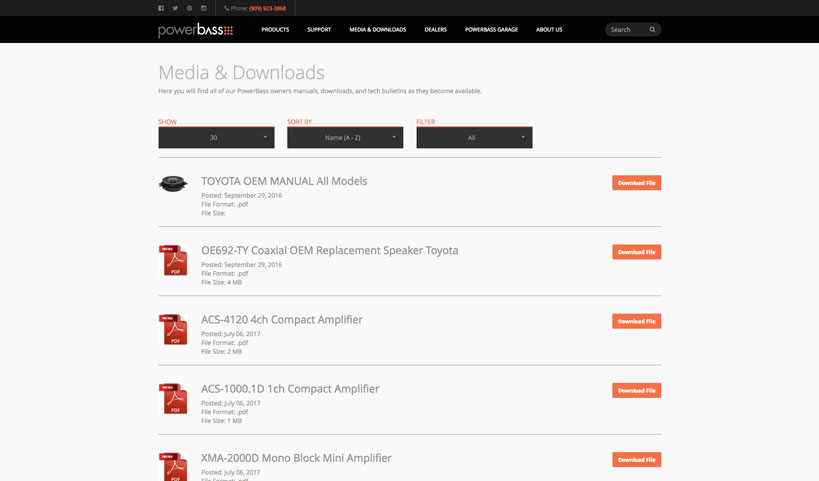Image resolution: width=819 pixels, height=481 pixels.
Task: Download File for ACS-1000.1D 1ch Amplifier
Action: tap(637, 390)
